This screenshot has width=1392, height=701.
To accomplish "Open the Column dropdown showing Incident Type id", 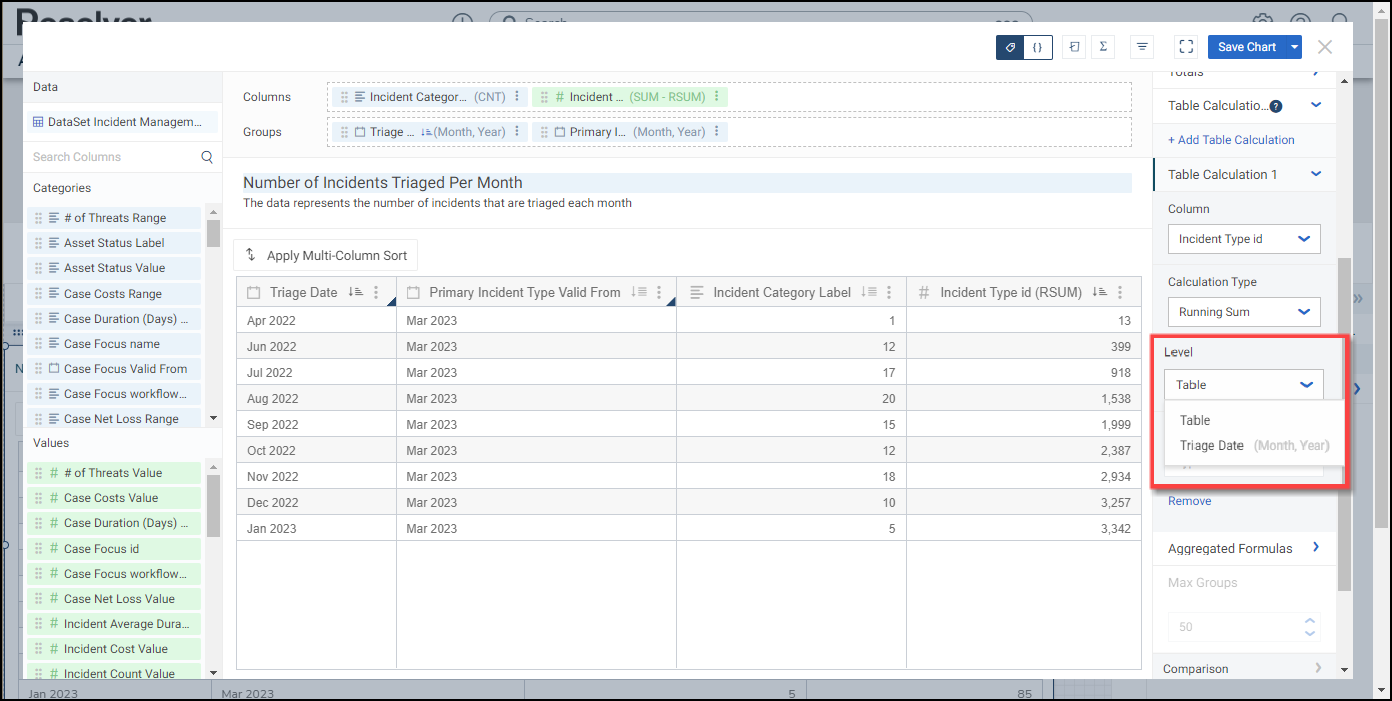I will (1244, 239).
